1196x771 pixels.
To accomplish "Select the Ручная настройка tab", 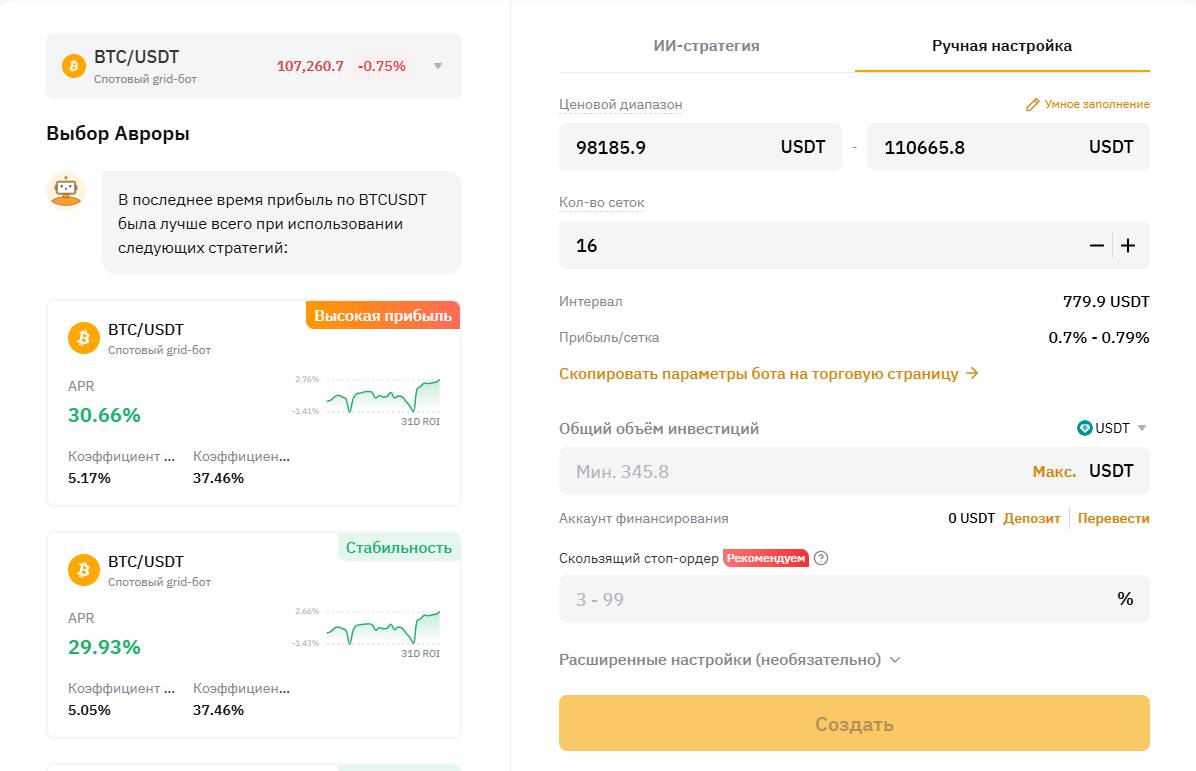I will [x=1001, y=46].
